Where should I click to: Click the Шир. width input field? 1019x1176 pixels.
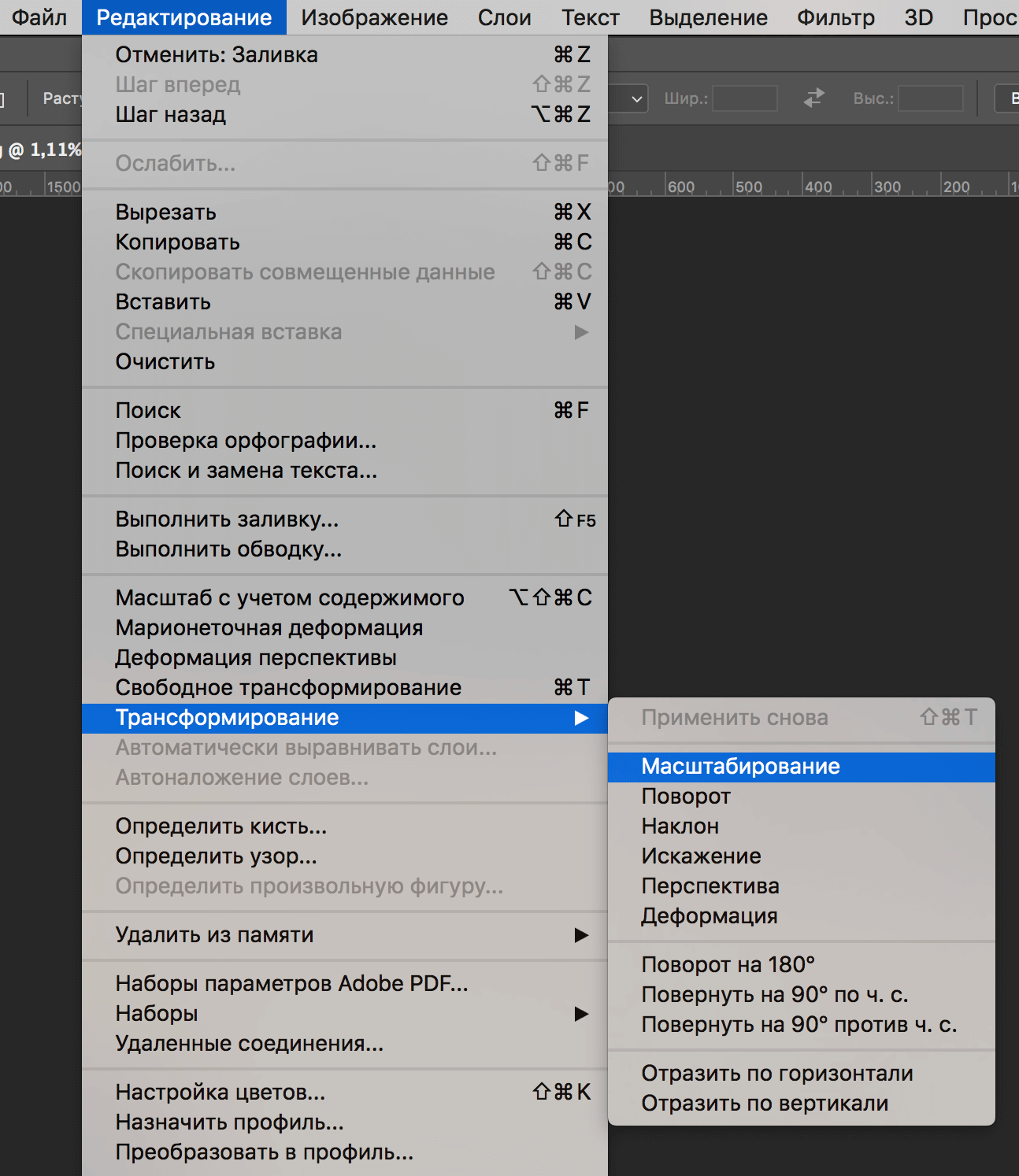coord(743,98)
